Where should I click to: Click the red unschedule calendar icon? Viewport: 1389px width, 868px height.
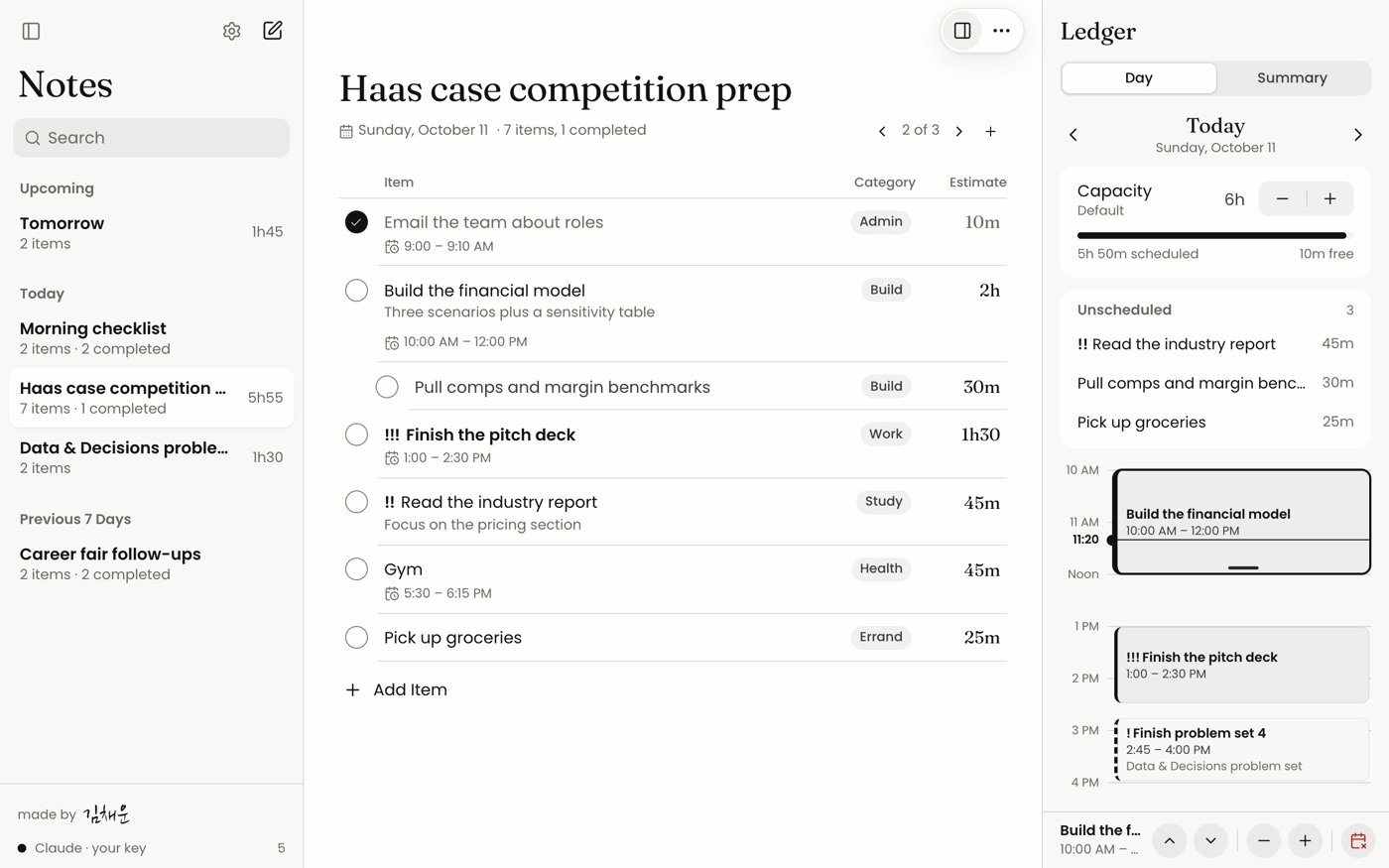[1358, 840]
